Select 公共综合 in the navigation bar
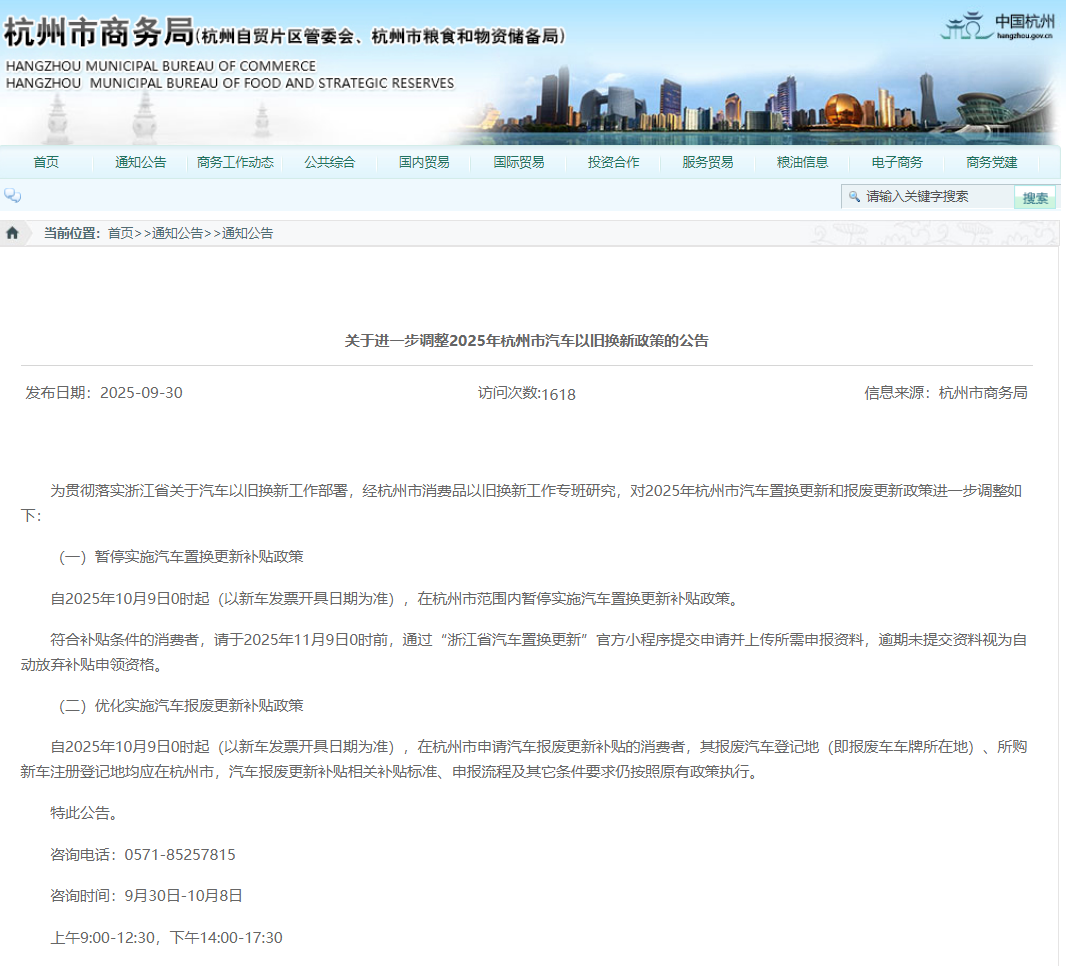1066x966 pixels. pyautogui.click(x=330, y=162)
